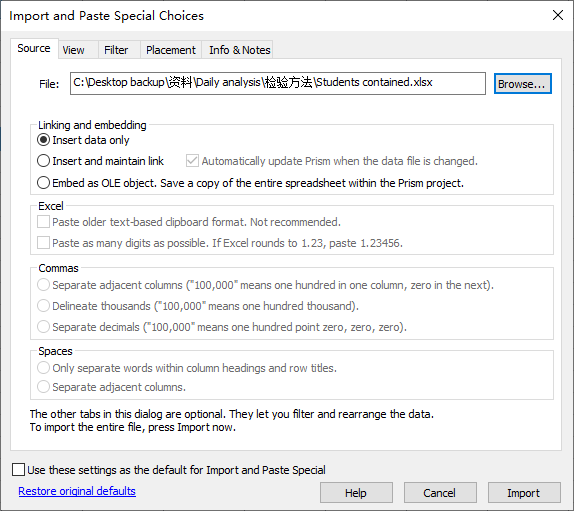The image size is (574, 511).
Task: Click the Browse button
Action: (522, 84)
